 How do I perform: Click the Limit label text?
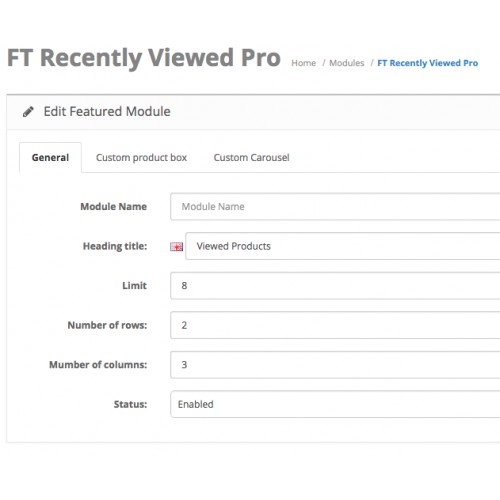135,286
